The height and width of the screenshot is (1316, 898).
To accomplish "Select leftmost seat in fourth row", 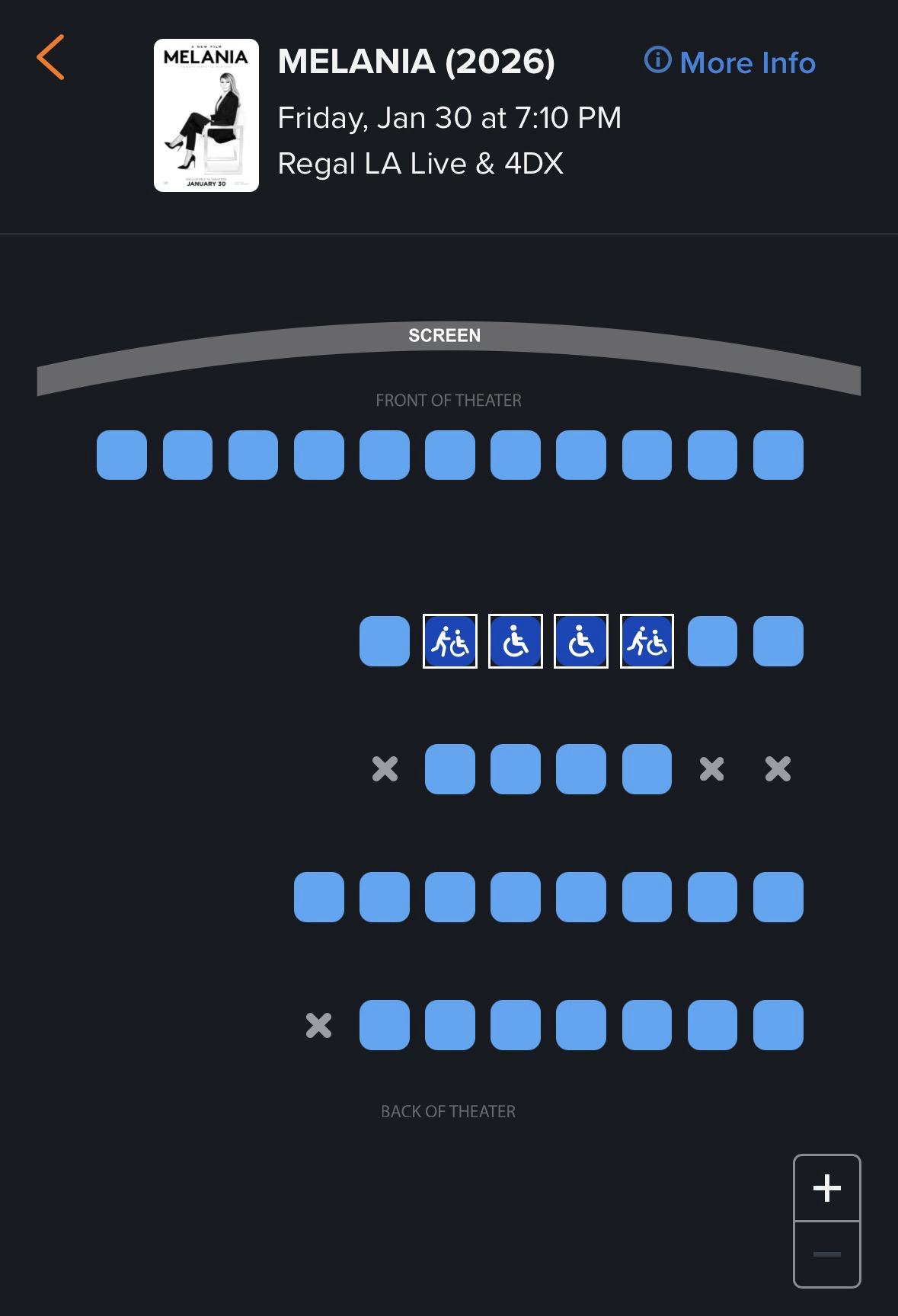I will (318, 897).
